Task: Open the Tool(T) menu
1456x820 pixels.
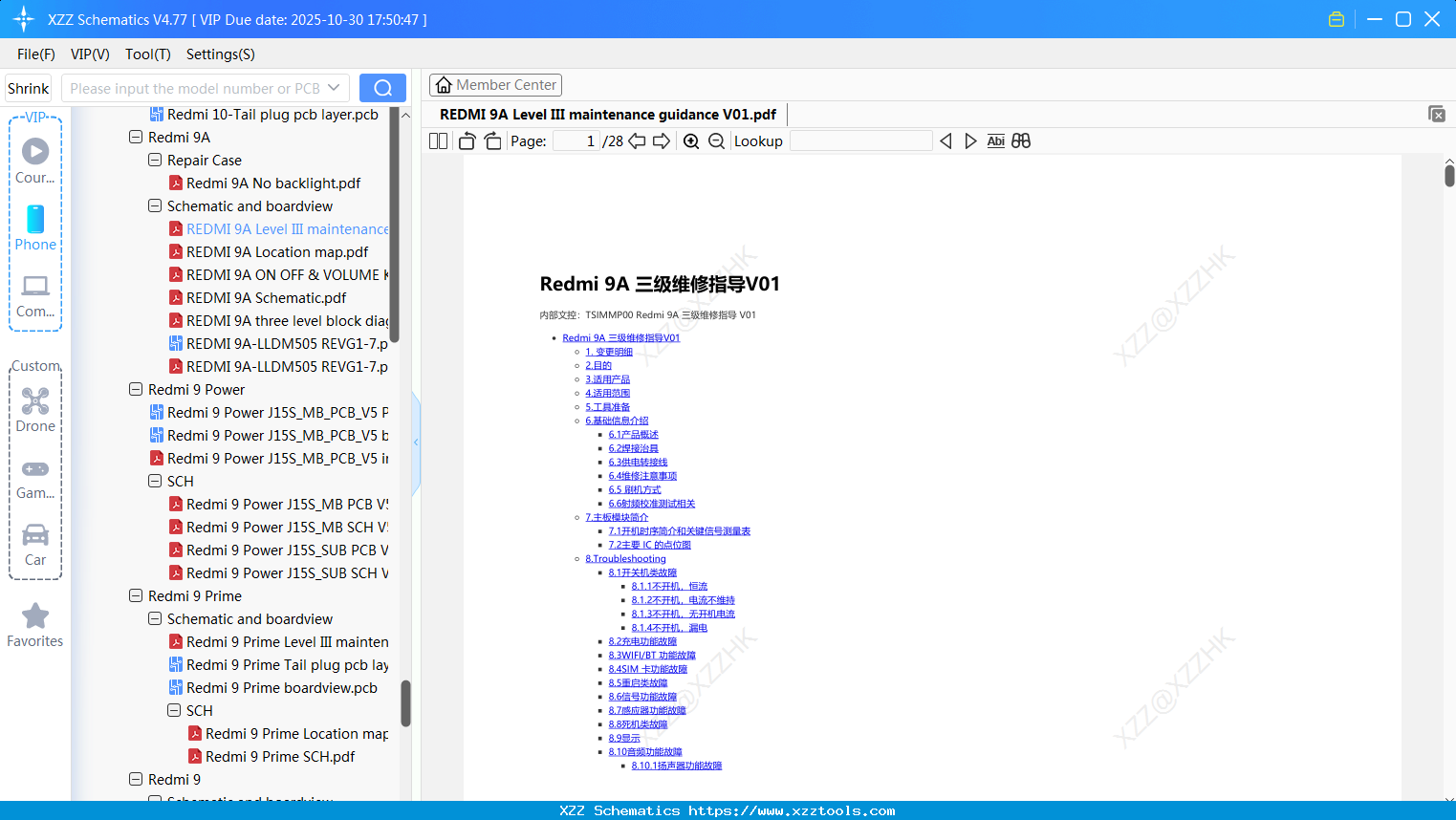Action: click(x=148, y=54)
